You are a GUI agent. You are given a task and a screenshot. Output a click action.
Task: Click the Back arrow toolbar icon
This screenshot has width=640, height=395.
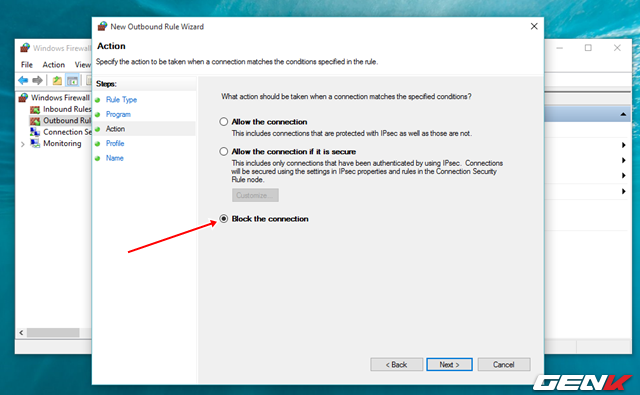23,80
